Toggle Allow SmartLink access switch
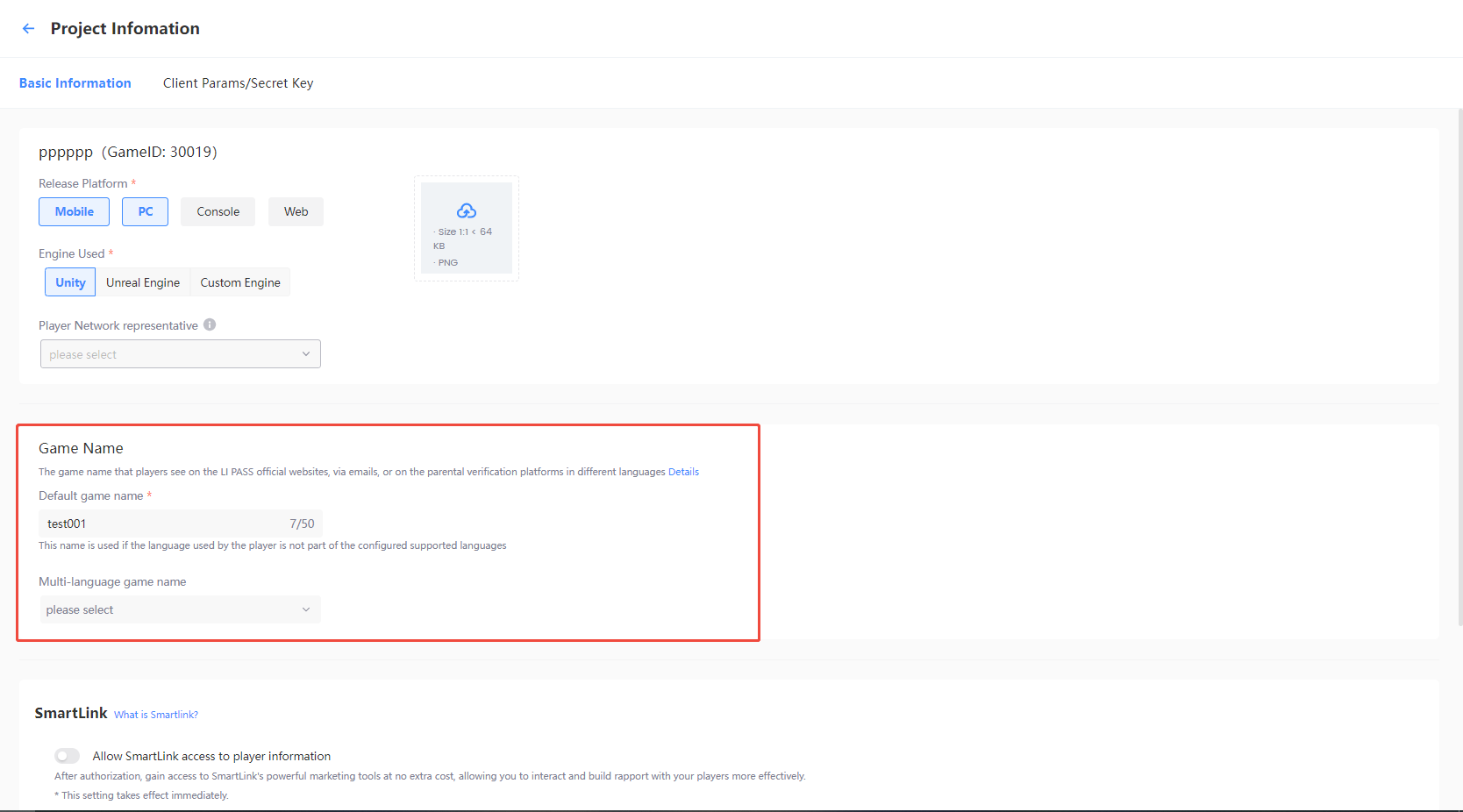The height and width of the screenshot is (812, 1463). tap(68, 756)
